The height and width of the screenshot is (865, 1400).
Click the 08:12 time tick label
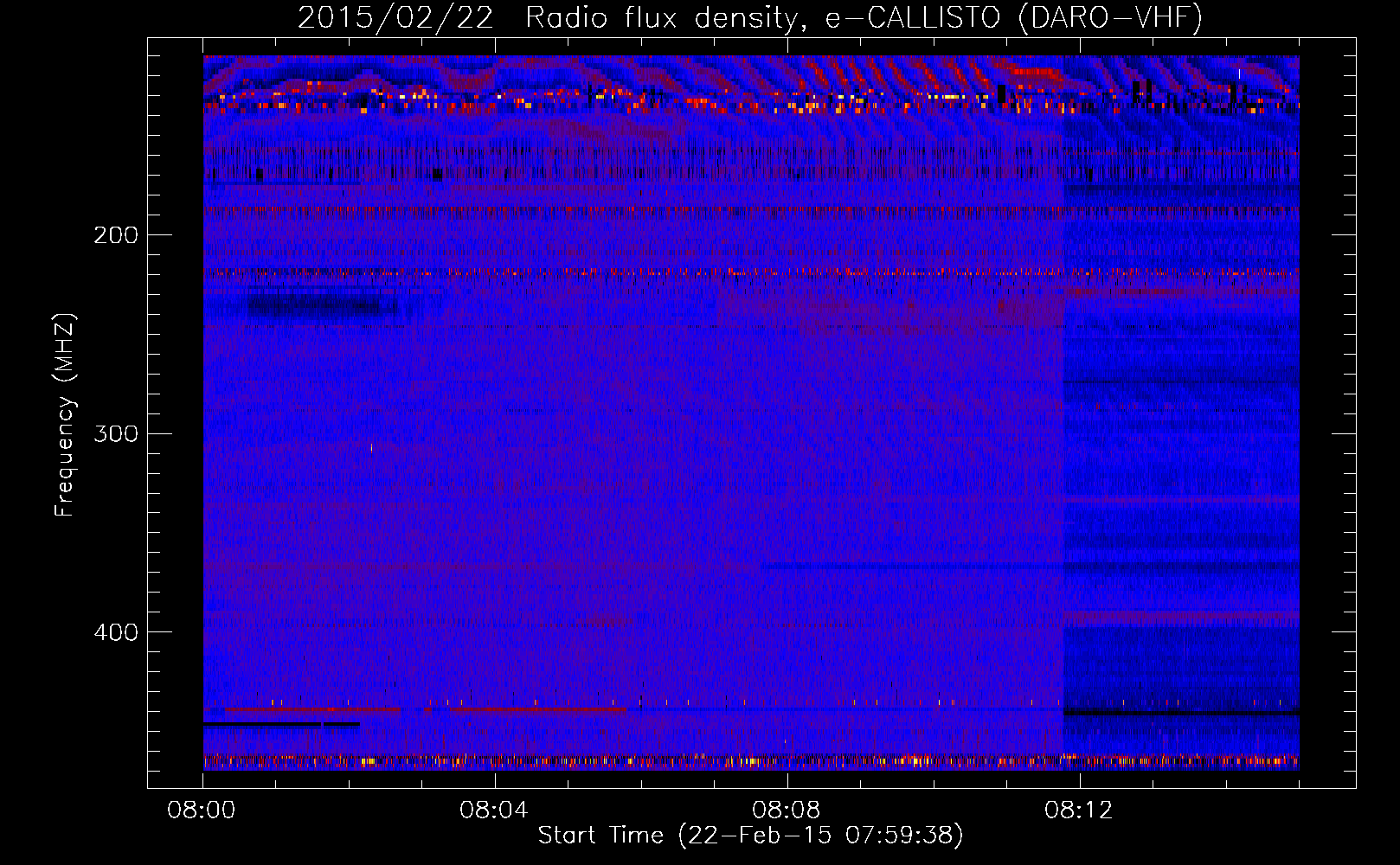[x=1079, y=811]
